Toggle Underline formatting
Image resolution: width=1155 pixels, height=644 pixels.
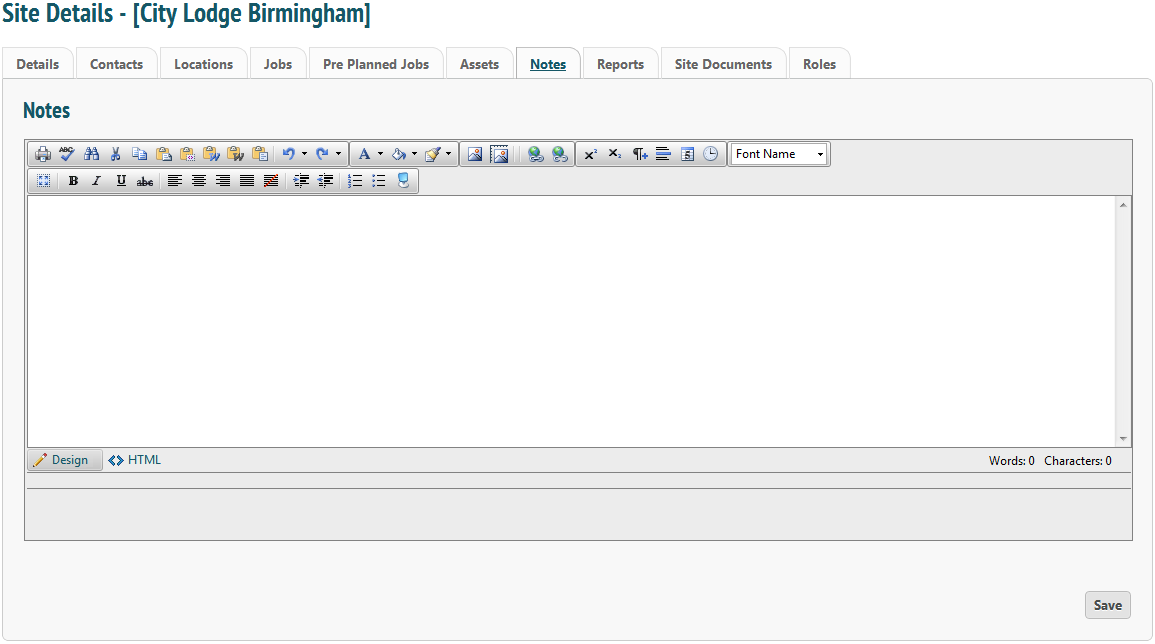point(121,181)
